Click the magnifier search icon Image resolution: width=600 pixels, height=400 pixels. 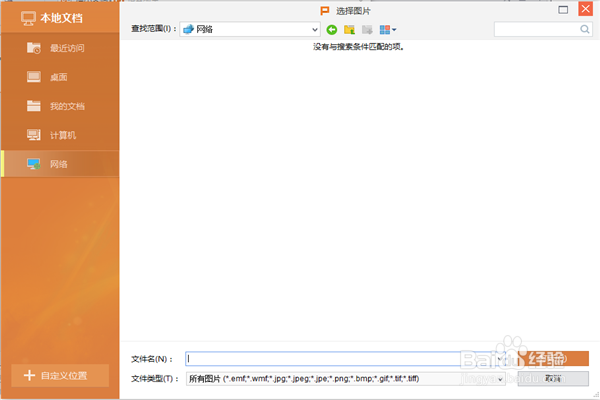tap(584, 29)
